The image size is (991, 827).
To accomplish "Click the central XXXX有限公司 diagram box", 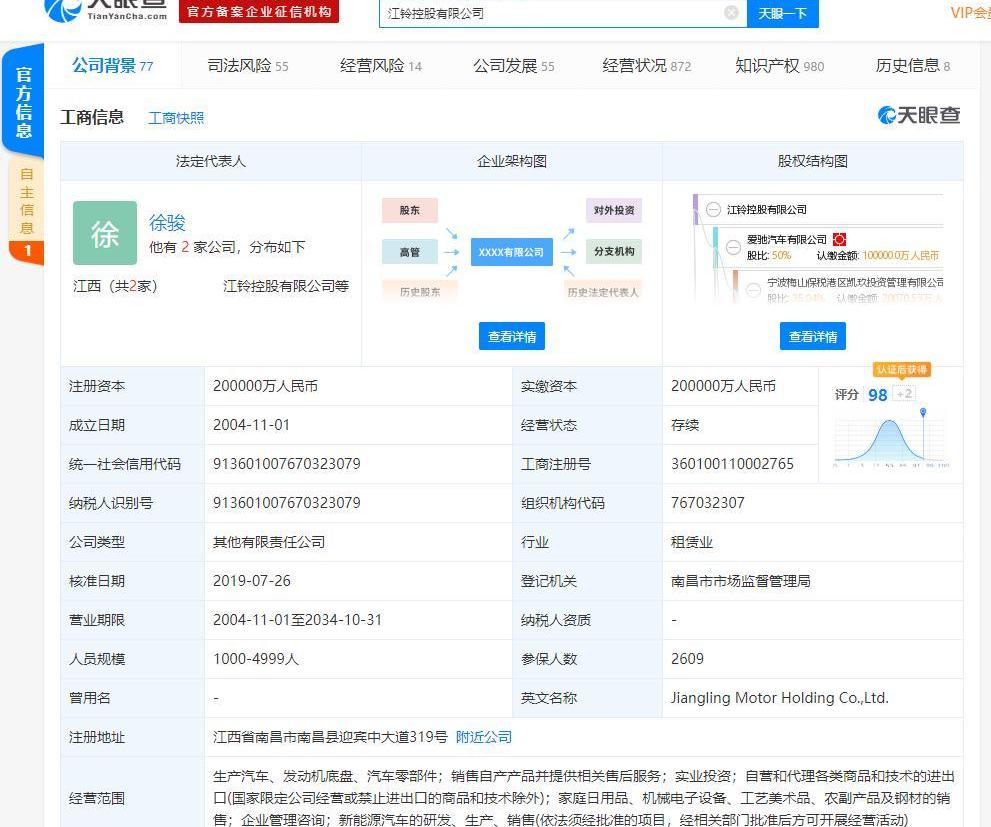I will tap(511, 252).
